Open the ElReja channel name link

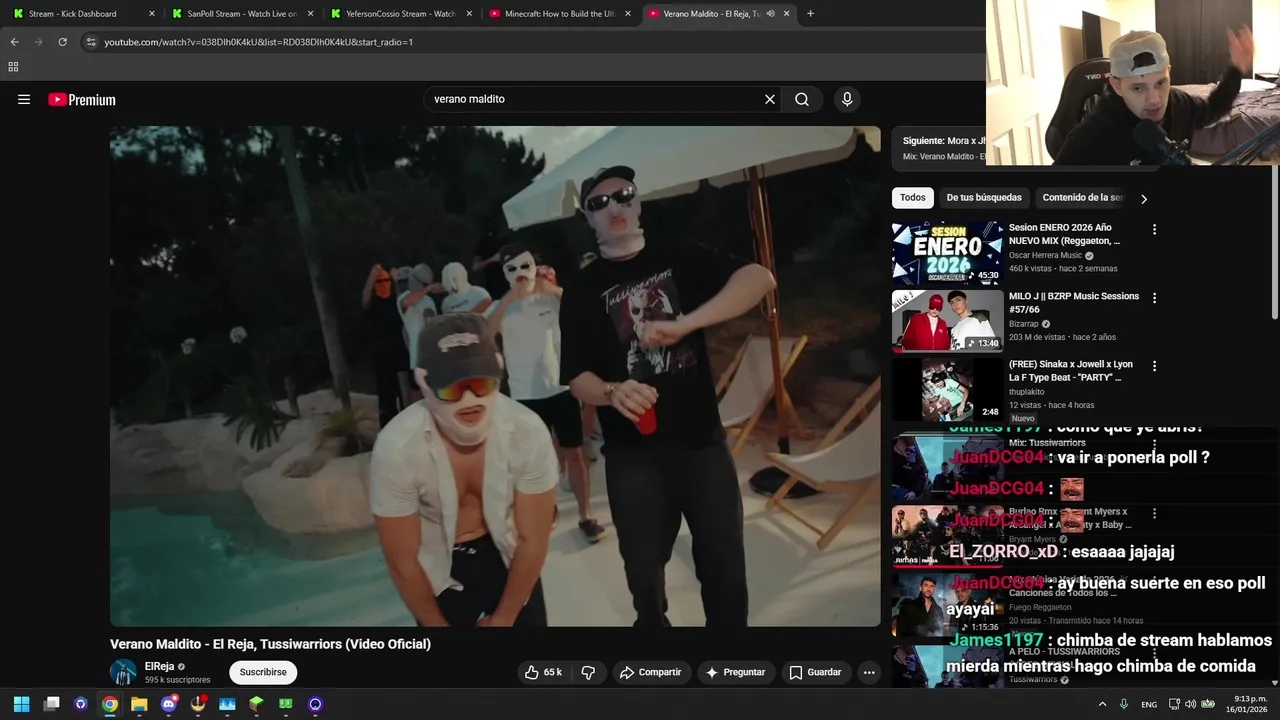(x=159, y=666)
